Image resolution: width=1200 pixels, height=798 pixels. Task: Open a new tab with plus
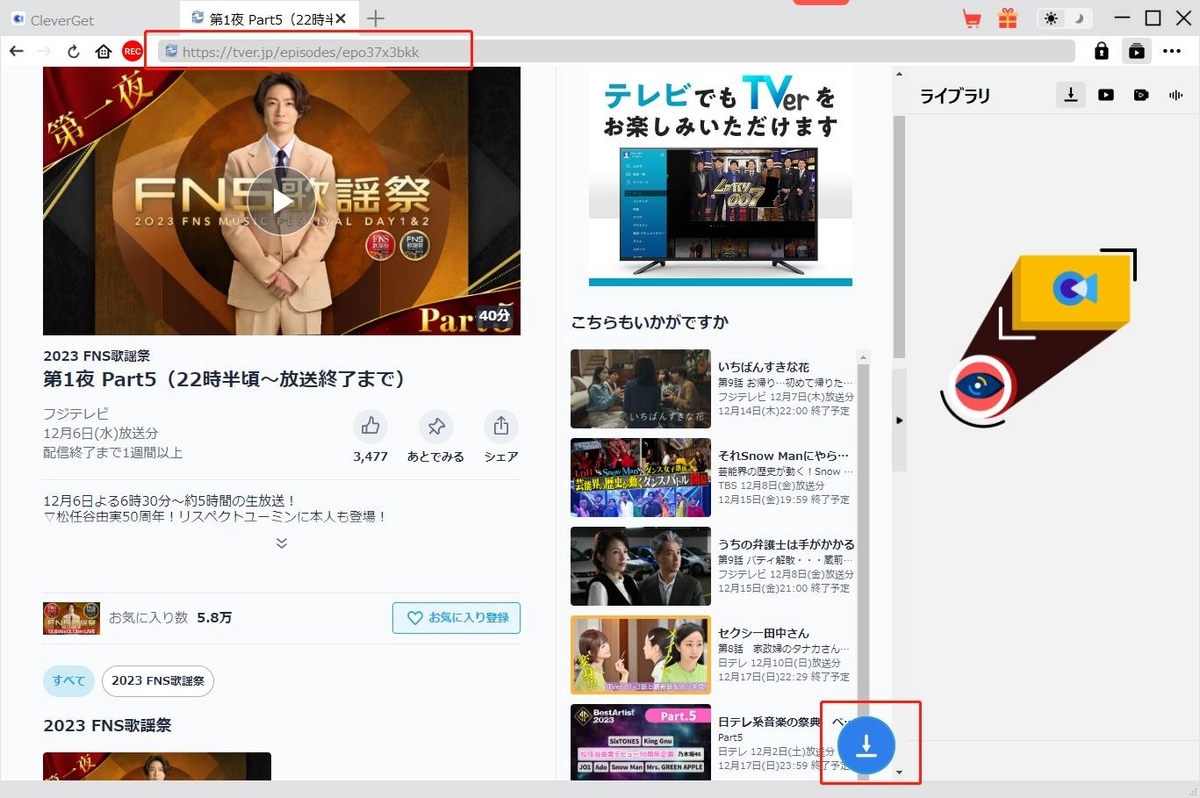pyautogui.click(x=375, y=18)
